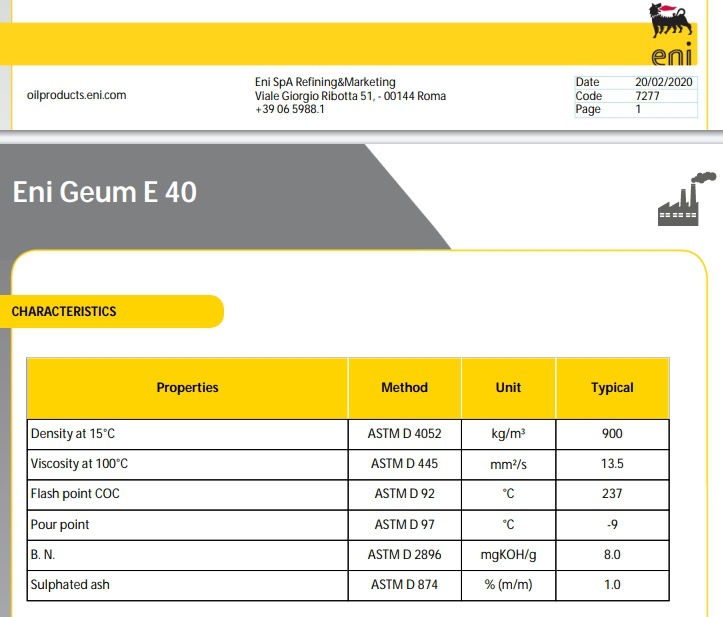Viewport: 723px width, 617px height.
Task: Select the Viale Giorgio Ribotta address line
Action: (x=350, y=96)
